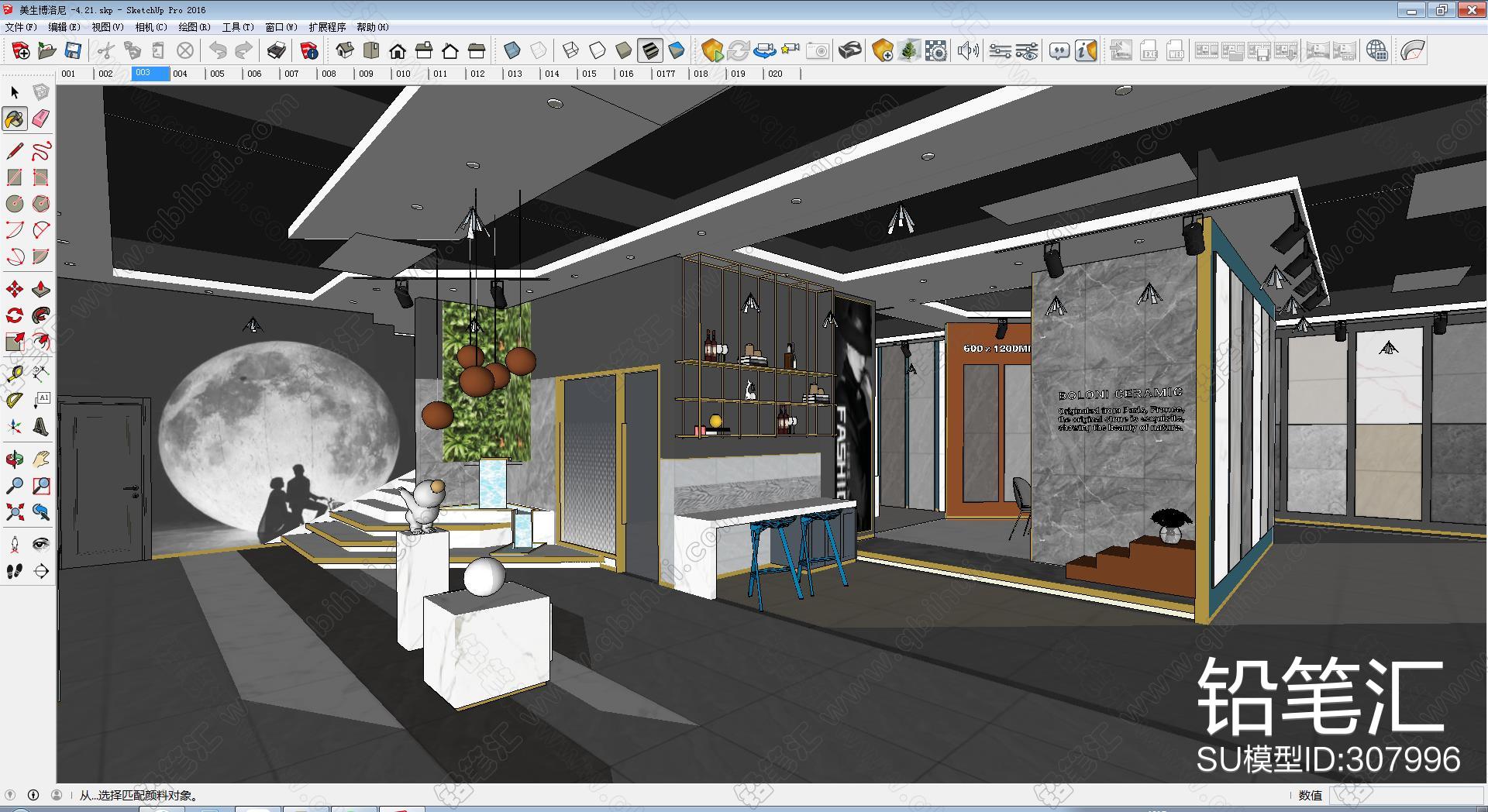Switch to Iso house view
Viewport: 1488px width, 812px height.
pyautogui.click(x=345, y=51)
